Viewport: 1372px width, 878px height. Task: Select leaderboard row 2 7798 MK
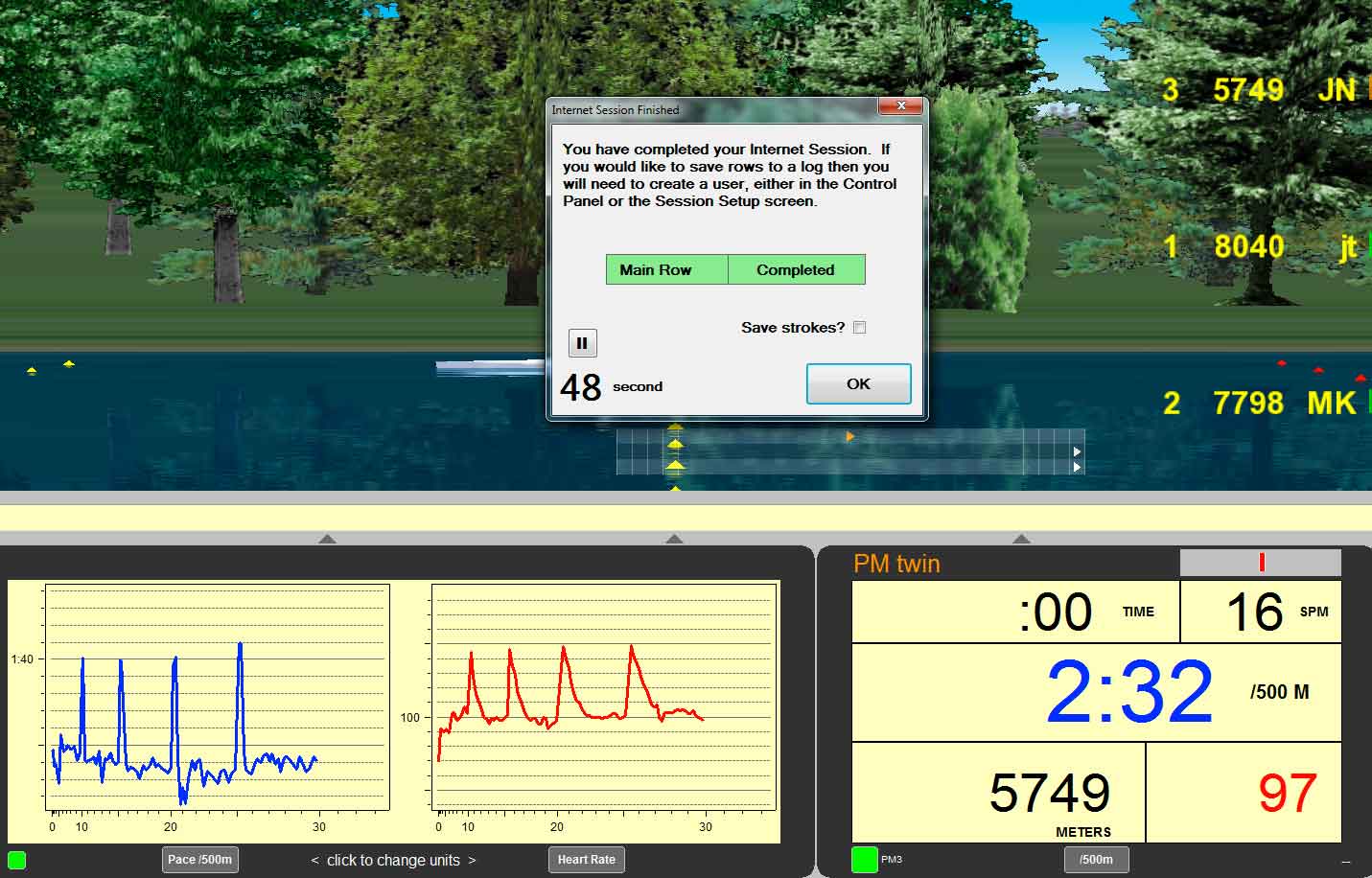tap(1267, 404)
